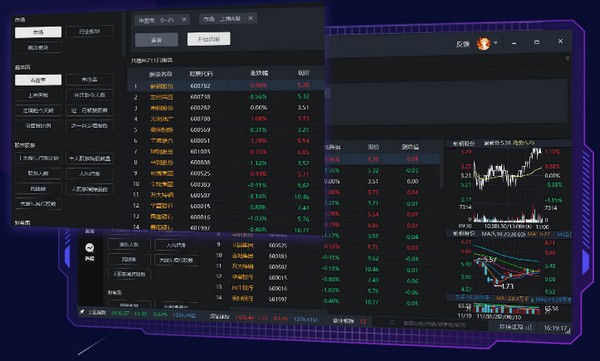
Task: Toggle the 概念板块 concept sector filter
Action: (38, 47)
